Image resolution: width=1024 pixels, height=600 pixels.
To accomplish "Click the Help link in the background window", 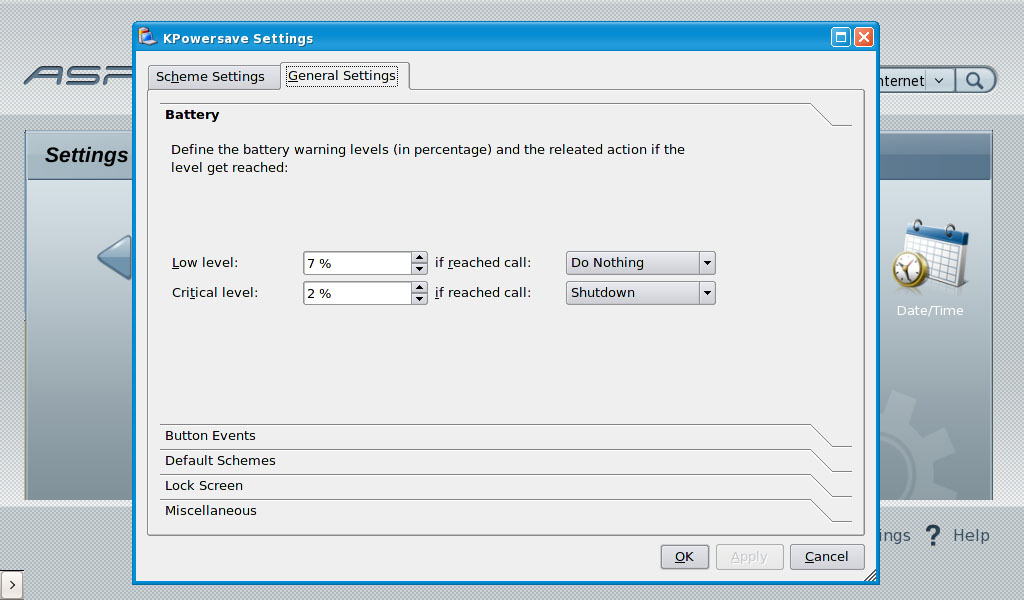I will (x=971, y=535).
